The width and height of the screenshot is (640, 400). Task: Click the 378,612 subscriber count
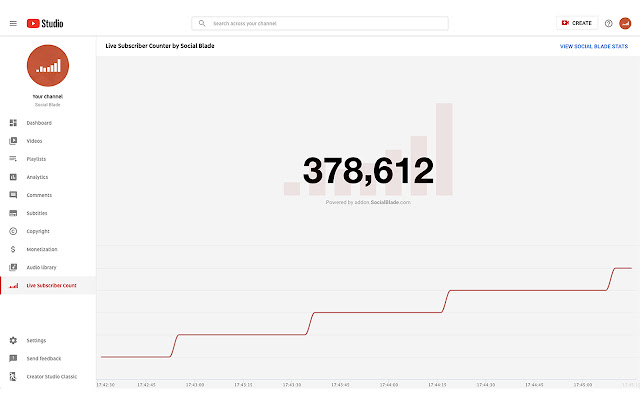[x=368, y=171]
